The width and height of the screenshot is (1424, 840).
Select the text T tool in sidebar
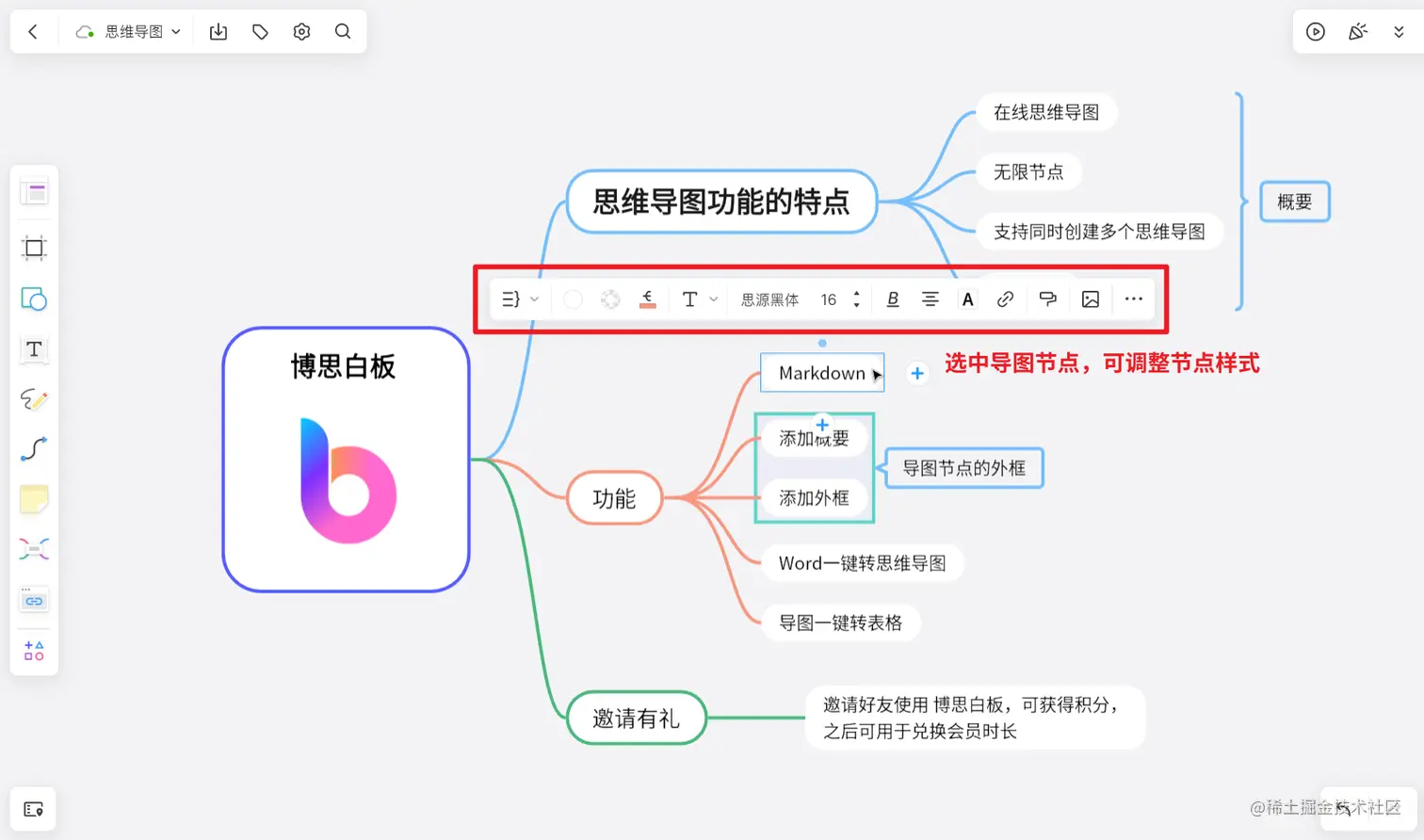click(x=34, y=349)
